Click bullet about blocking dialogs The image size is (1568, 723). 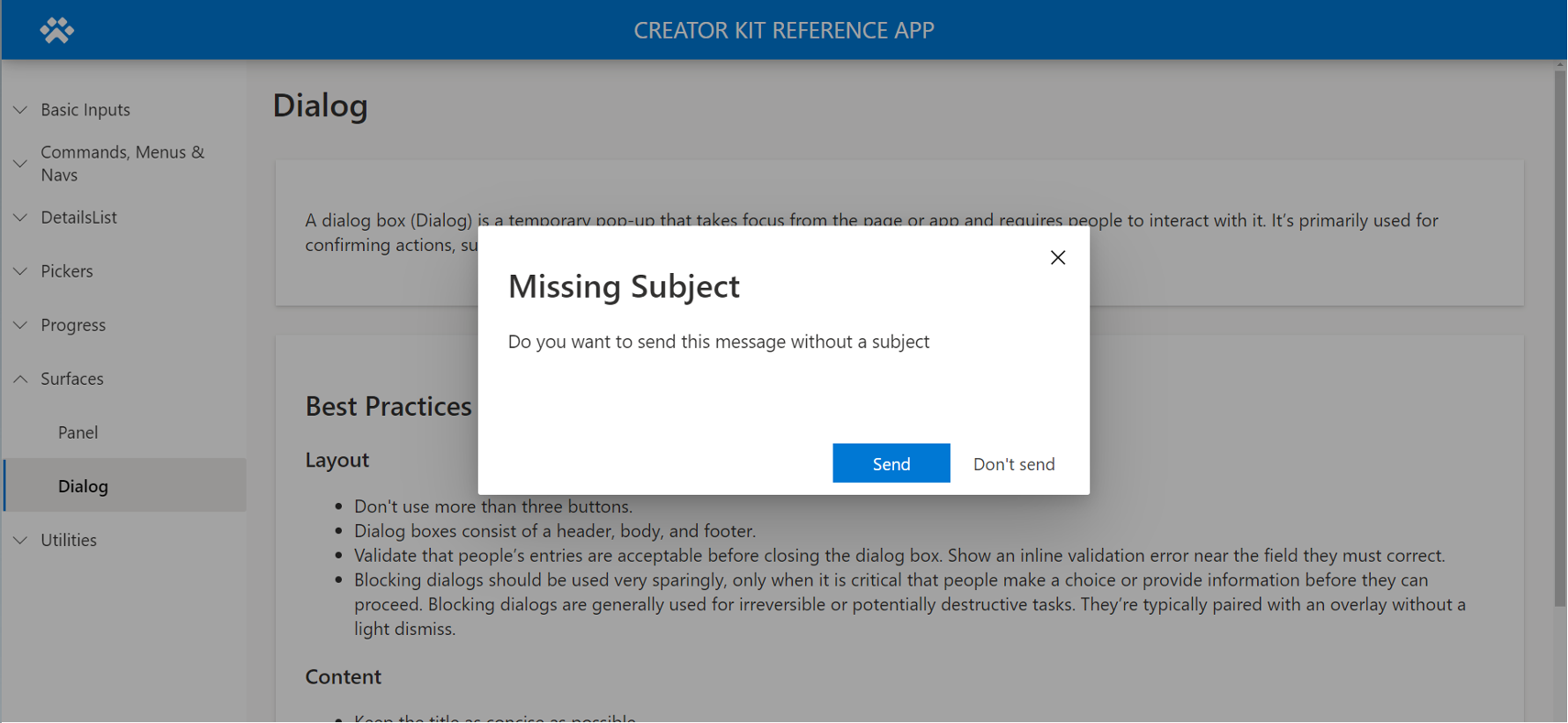910,604
